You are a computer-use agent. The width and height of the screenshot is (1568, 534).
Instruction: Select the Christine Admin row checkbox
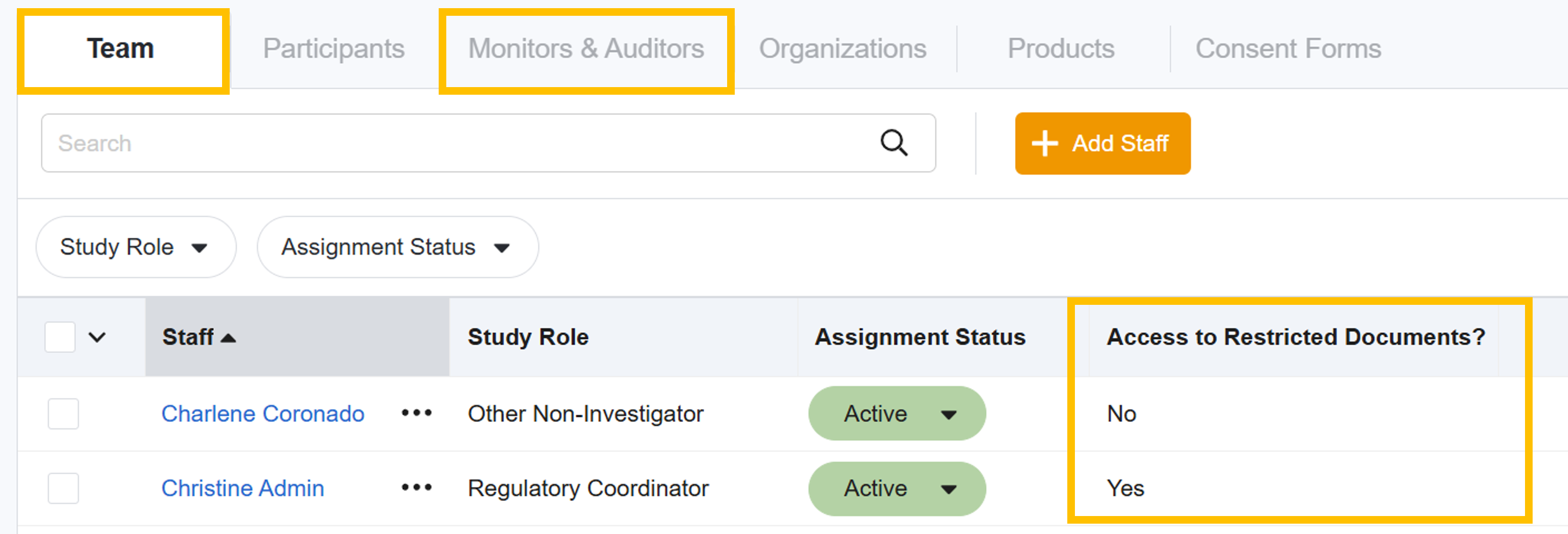pyautogui.click(x=63, y=488)
